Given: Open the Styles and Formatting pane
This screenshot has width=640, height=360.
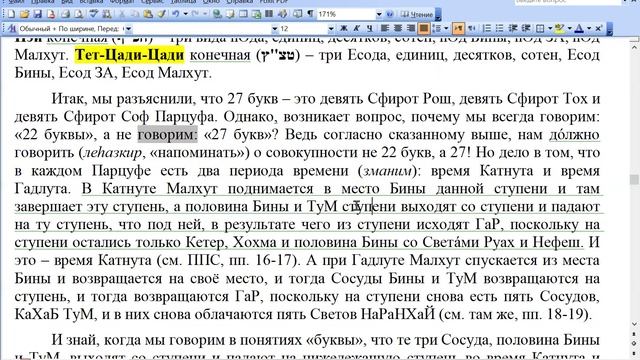Looking at the screenshot, I should click(x=11, y=29).
